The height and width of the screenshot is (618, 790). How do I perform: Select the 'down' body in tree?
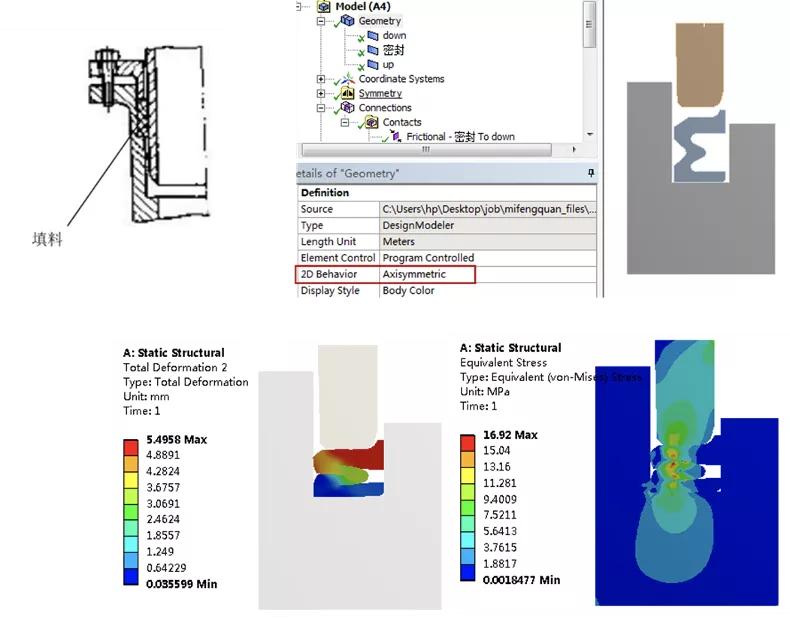pos(394,36)
